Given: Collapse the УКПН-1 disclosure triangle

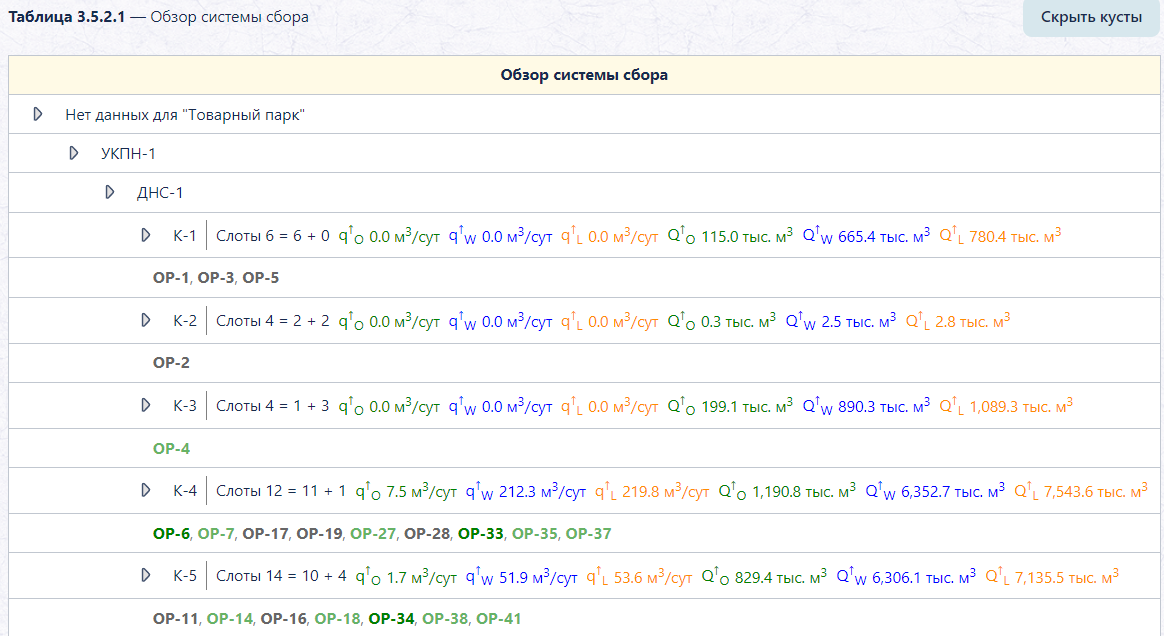Looking at the screenshot, I should click(73, 153).
